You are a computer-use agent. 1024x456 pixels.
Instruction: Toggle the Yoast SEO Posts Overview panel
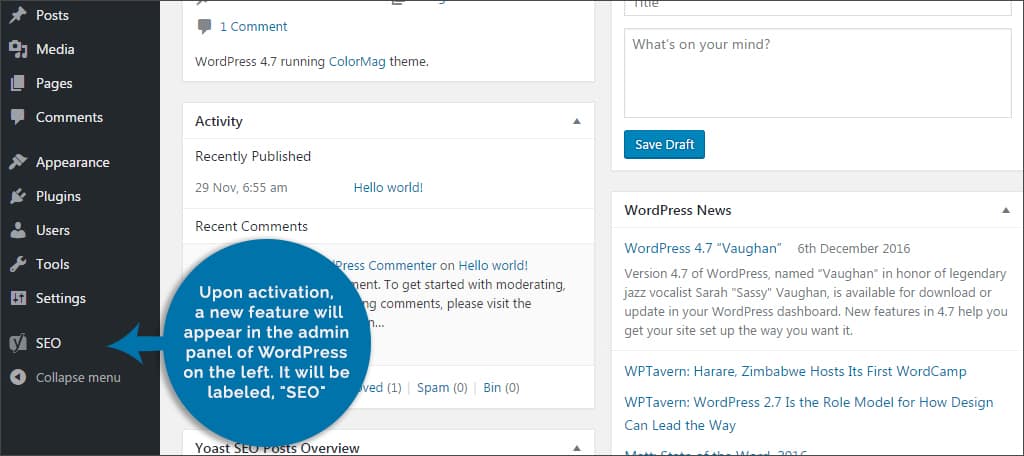tap(577, 448)
